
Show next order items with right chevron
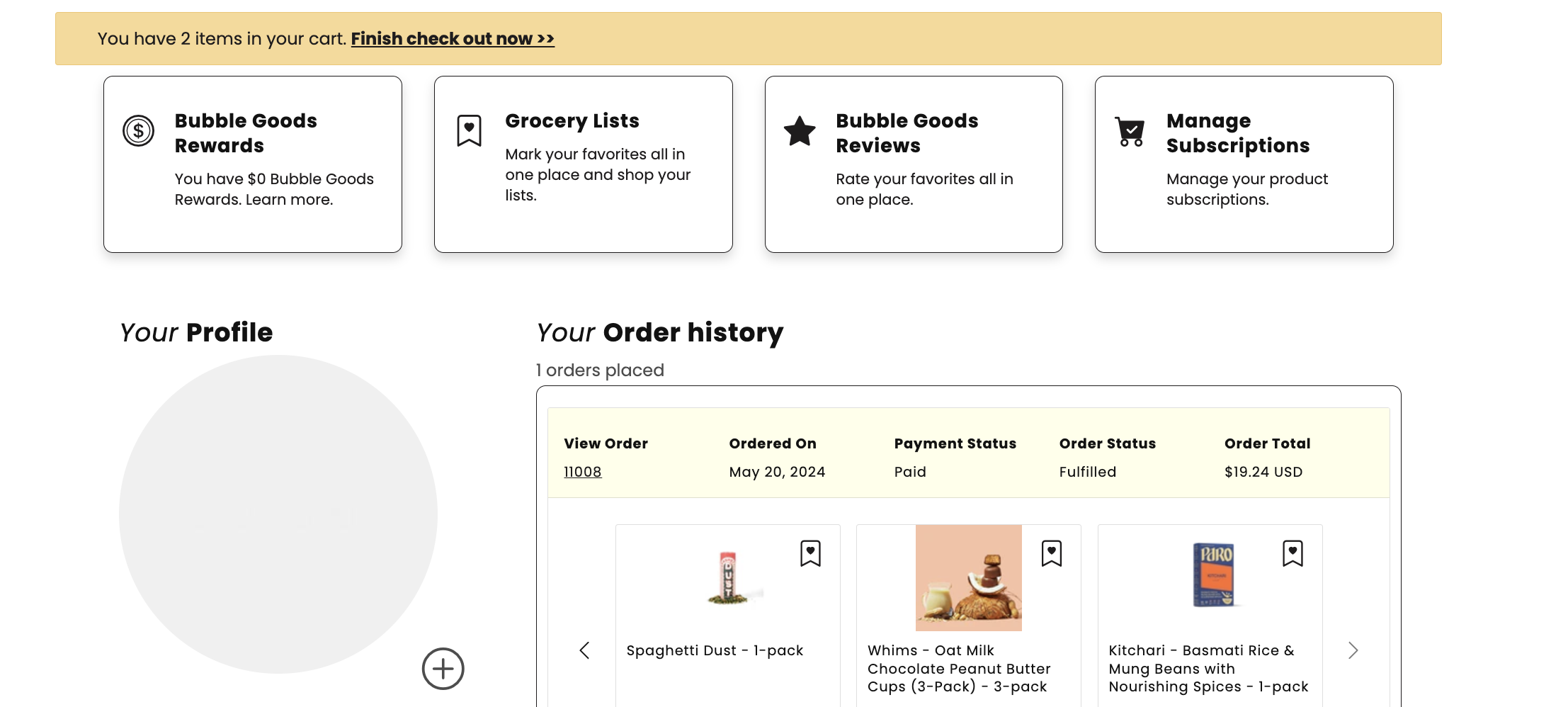click(x=1353, y=650)
